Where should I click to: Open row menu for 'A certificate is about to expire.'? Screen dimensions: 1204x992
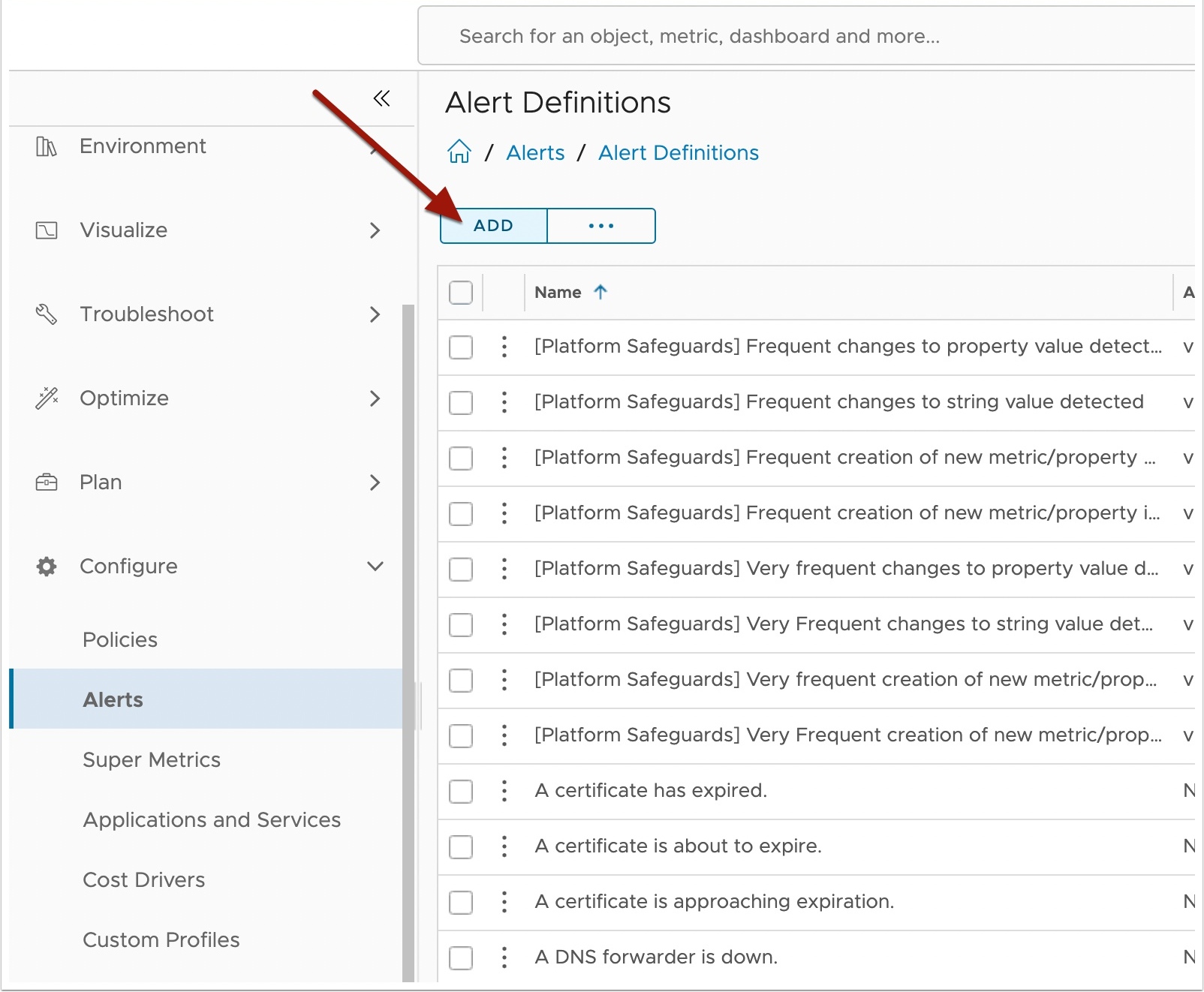[x=504, y=846]
